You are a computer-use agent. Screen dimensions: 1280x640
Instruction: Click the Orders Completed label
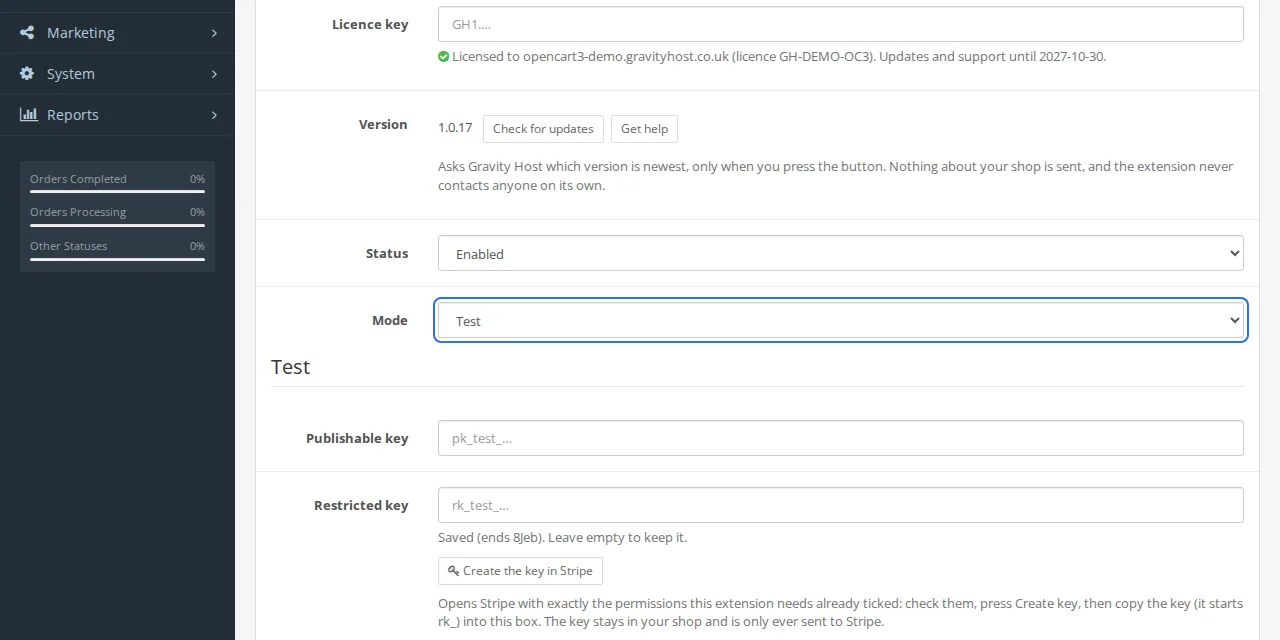(x=78, y=179)
